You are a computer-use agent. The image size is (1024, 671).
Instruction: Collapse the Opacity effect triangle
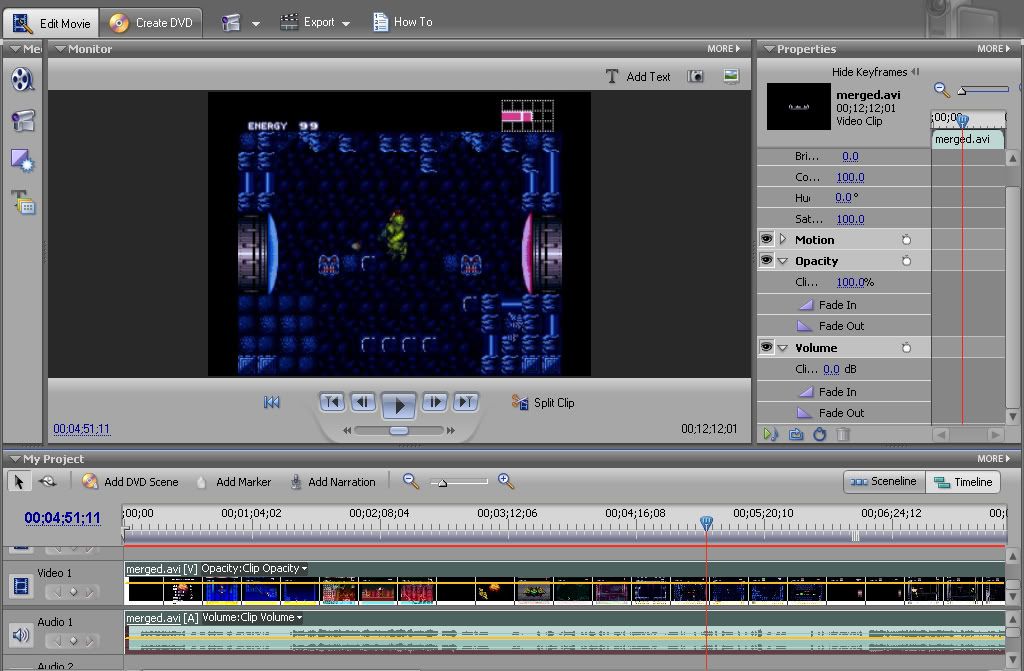(782, 261)
